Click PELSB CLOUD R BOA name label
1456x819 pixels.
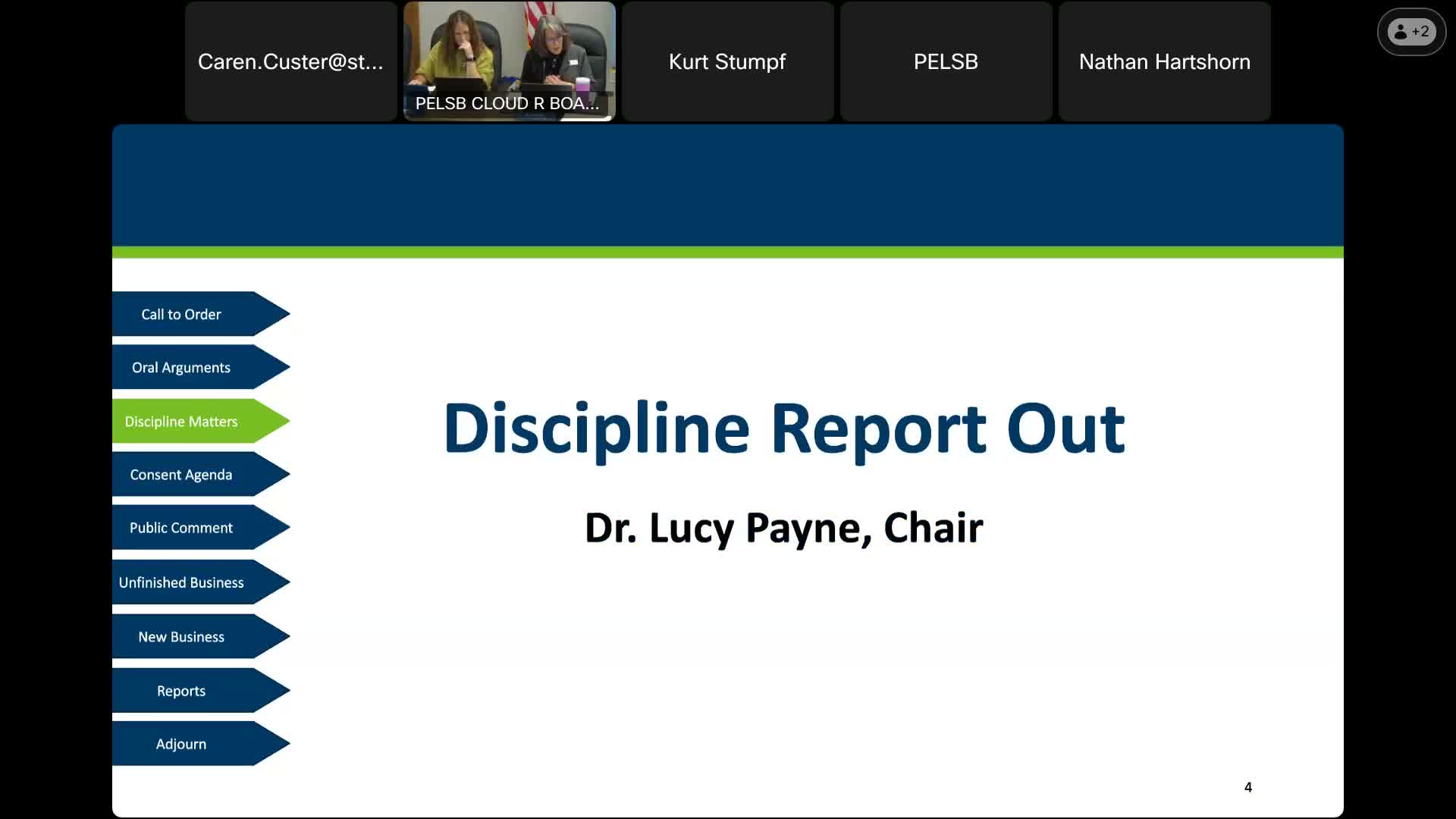507,104
